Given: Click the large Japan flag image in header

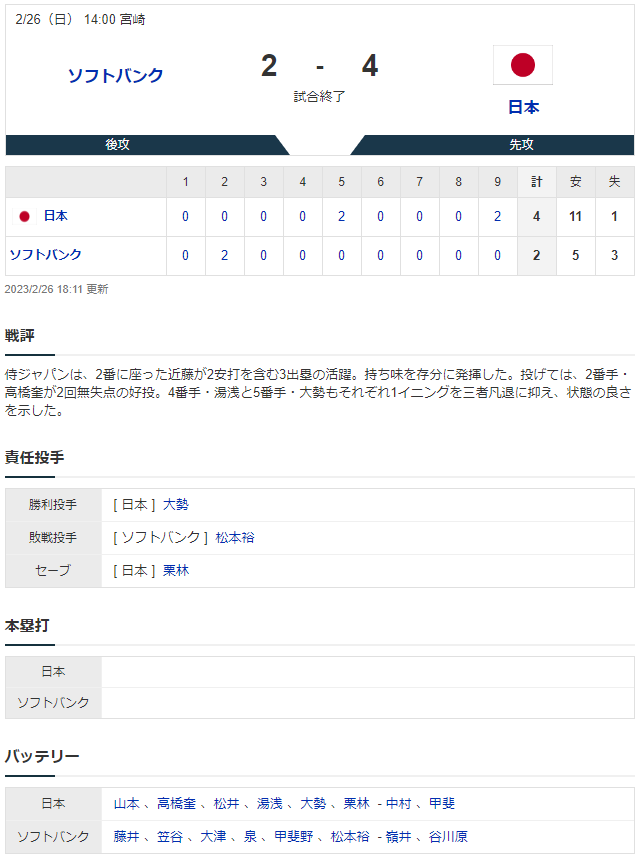Looking at the screenshot, I should point(523,65).
